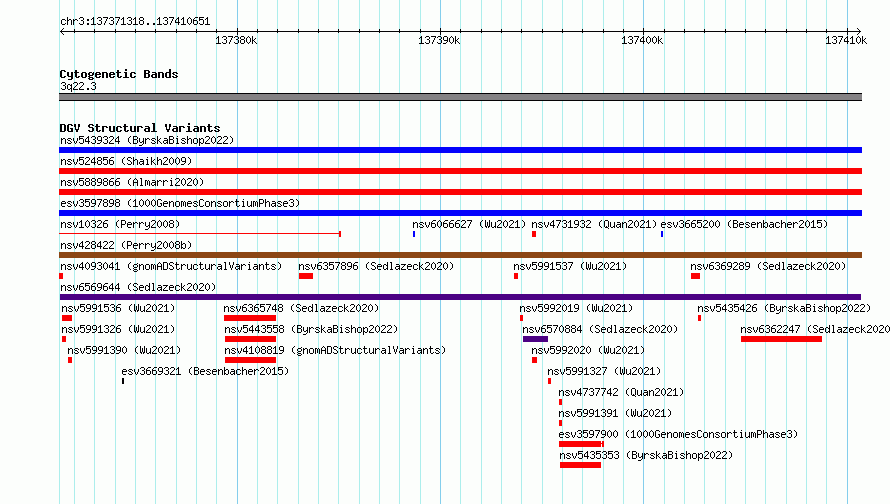Click the nsv5439324 (ByrskaBishop2022) variant label

tap(147, 140)
